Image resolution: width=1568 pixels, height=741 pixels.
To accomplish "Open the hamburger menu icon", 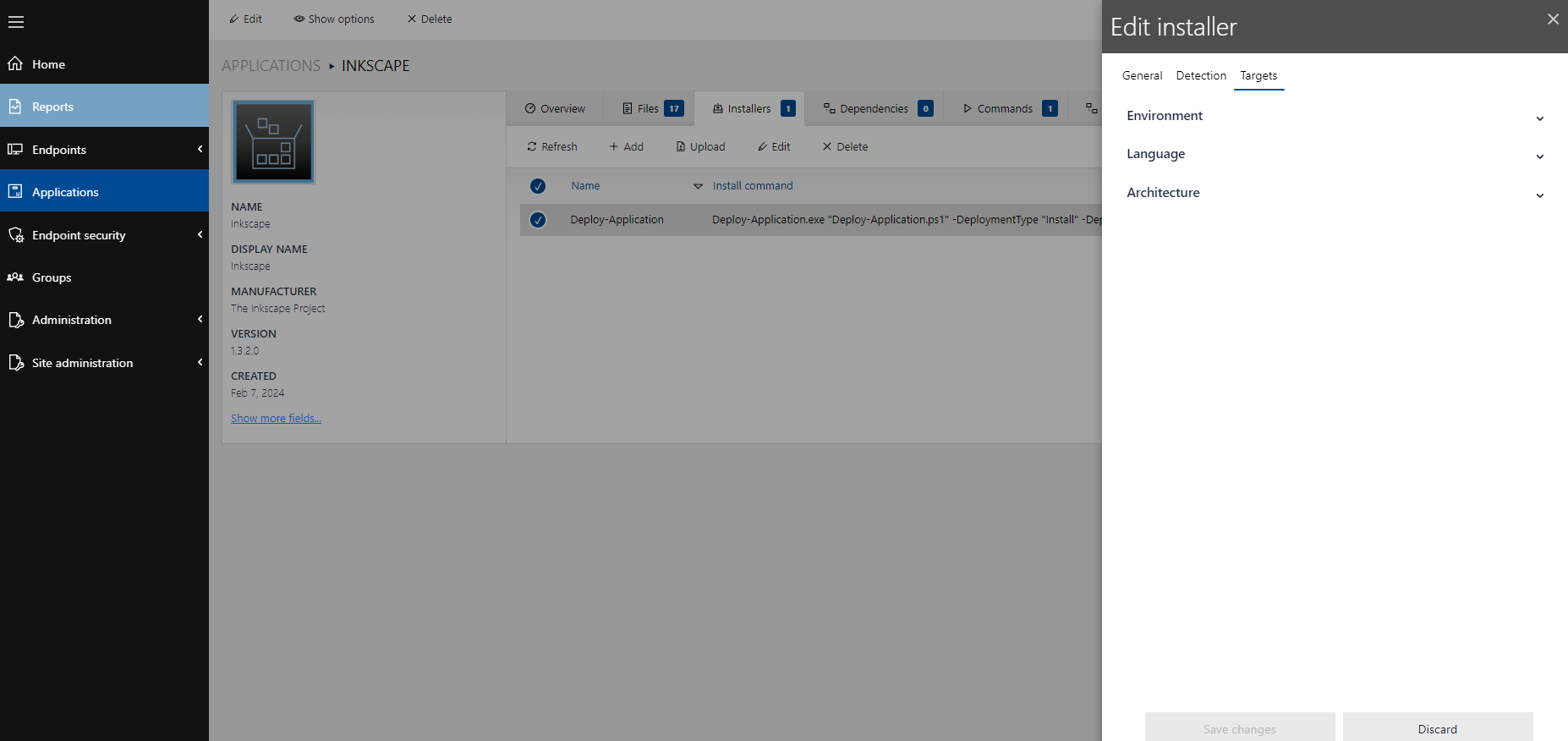I will (x=16, y=22).
